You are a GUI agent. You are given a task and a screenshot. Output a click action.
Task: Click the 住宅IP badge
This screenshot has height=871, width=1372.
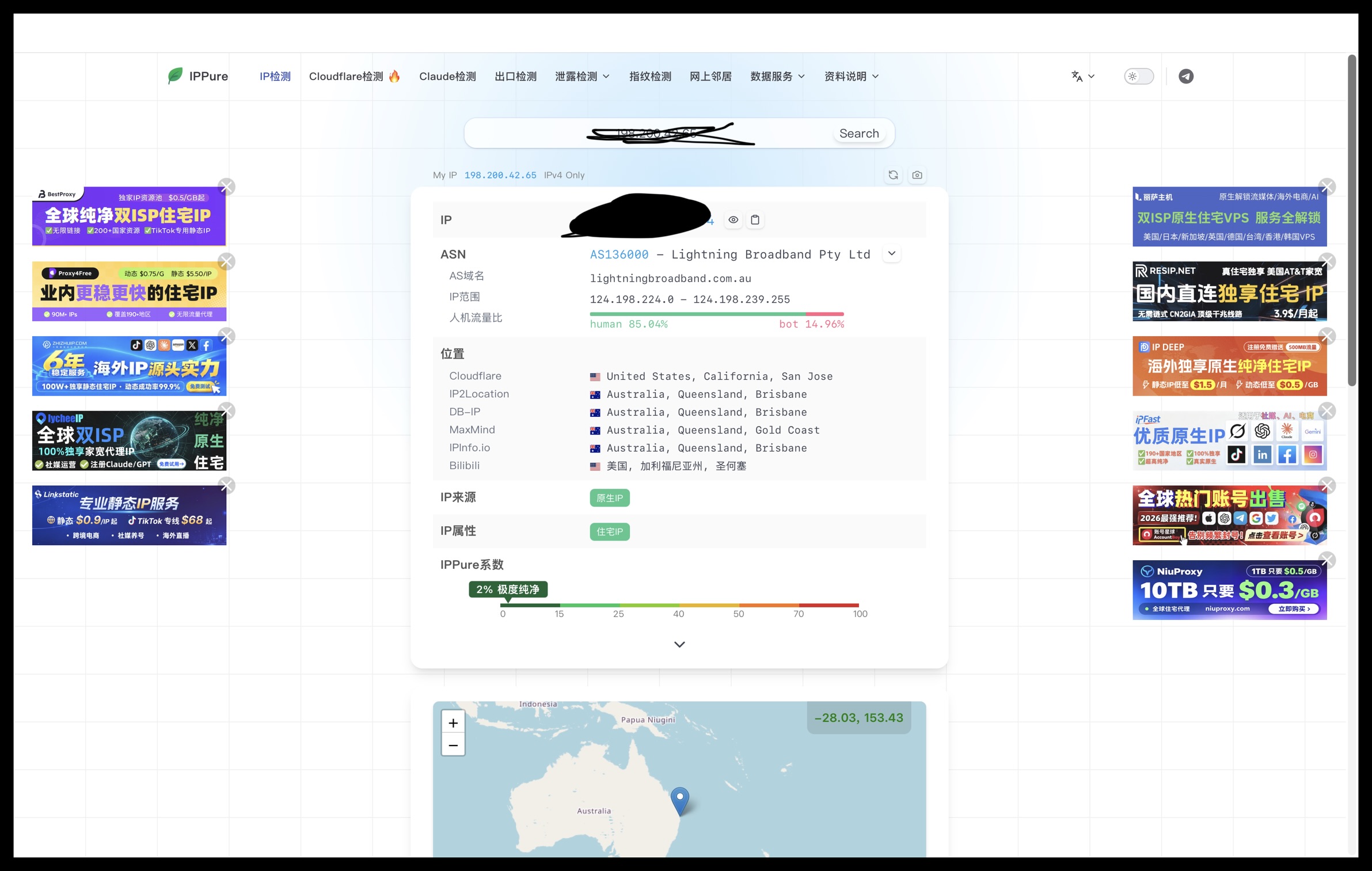pos(610,531)
